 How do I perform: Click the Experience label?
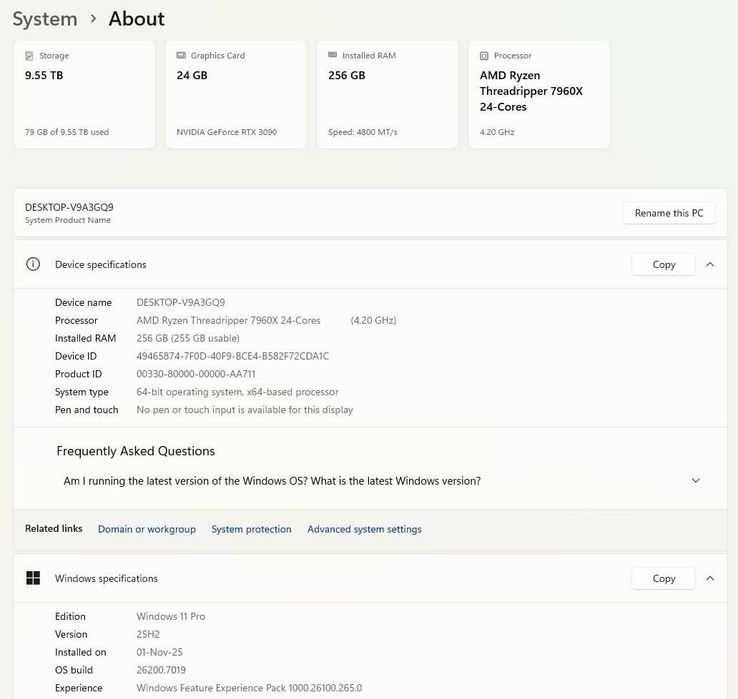[79, 688]
